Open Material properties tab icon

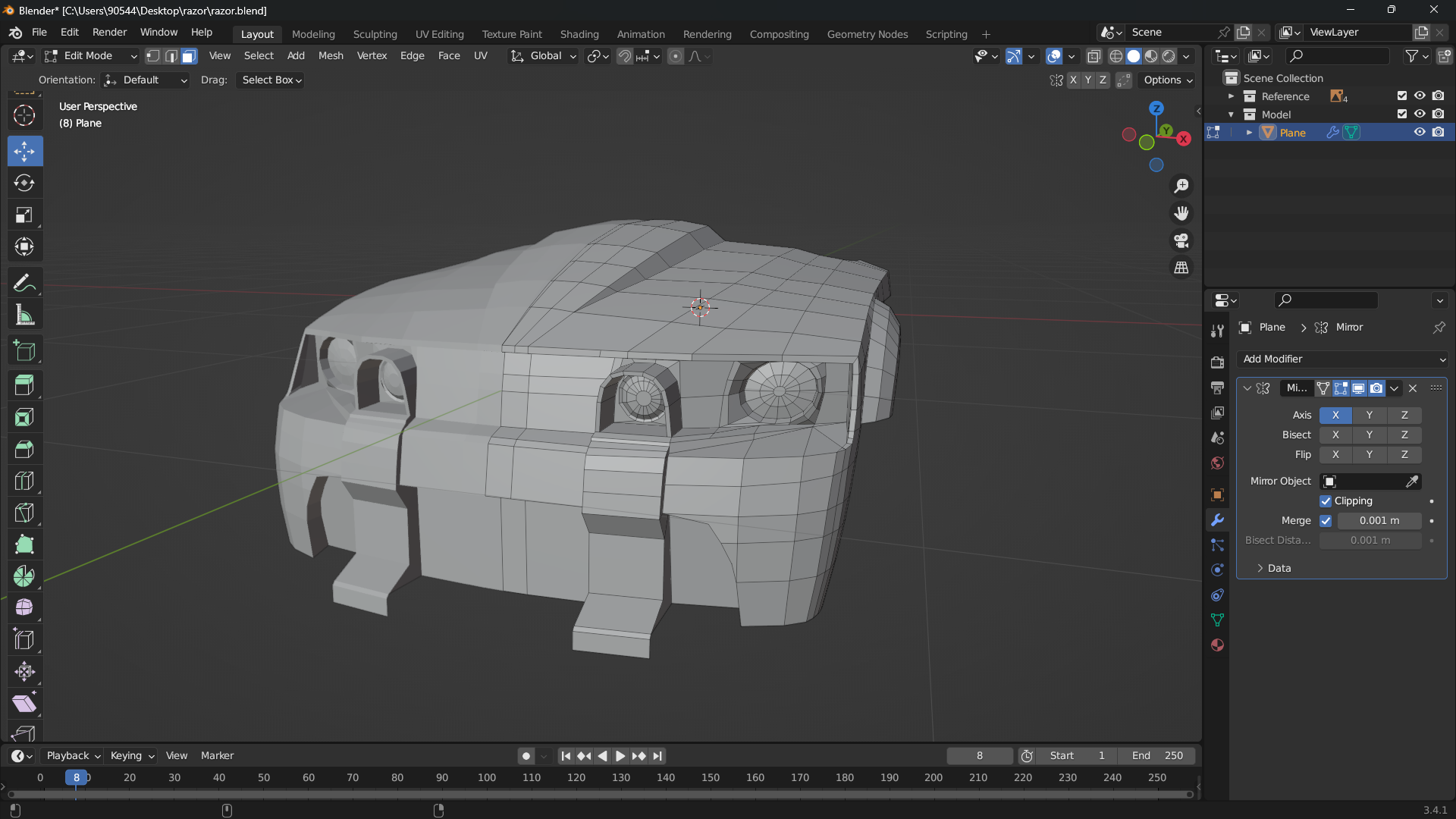(x=1217, y=645)
